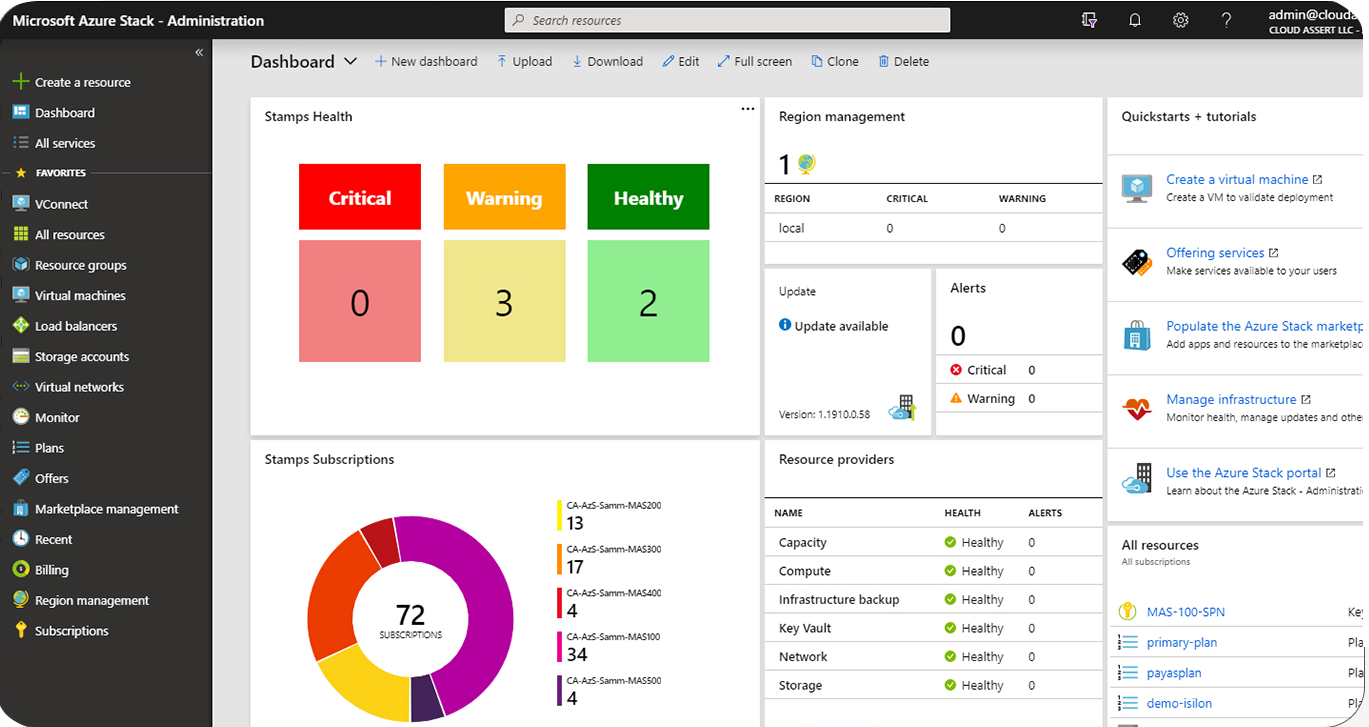Viewport: 1369px width, 727px height.
Task: Click the red Critical header box
Action: pos(360,197)
